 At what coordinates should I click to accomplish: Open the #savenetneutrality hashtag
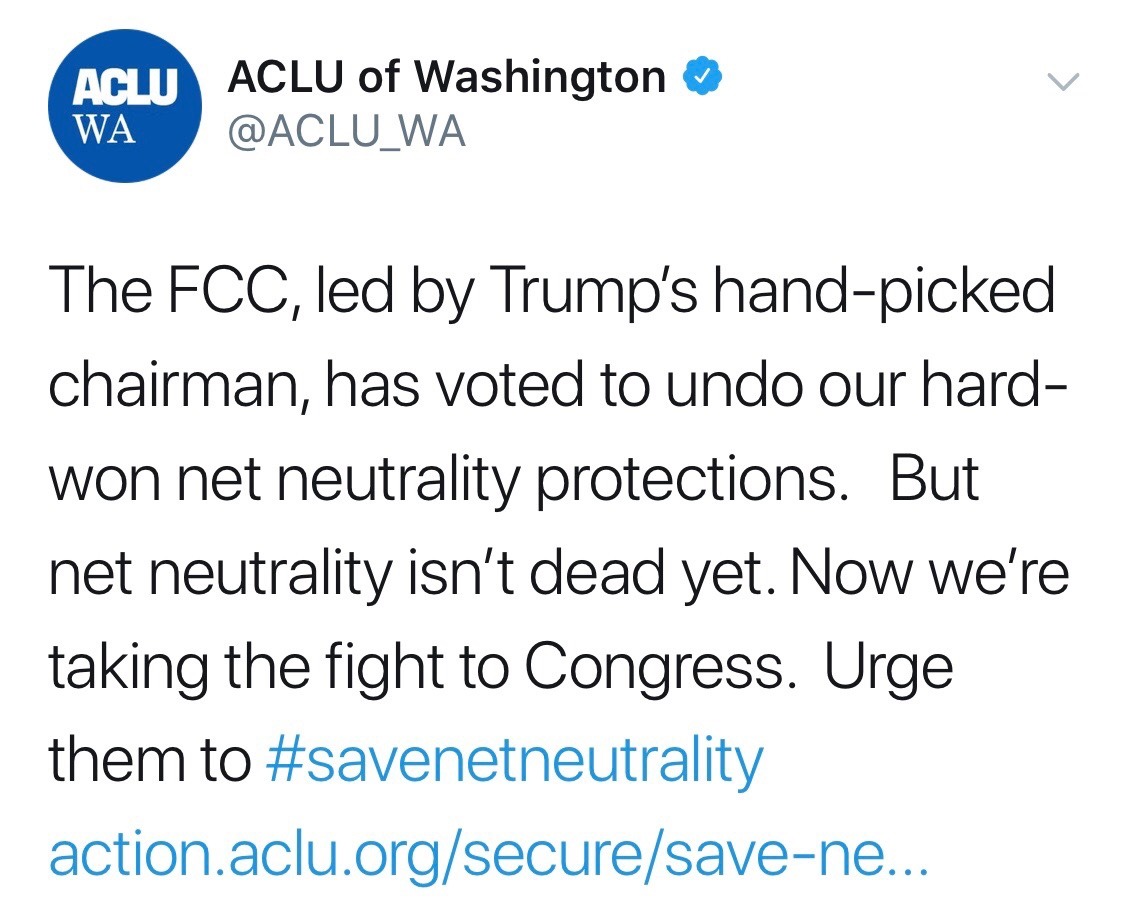pyautogui.click(x=516, y=762)
